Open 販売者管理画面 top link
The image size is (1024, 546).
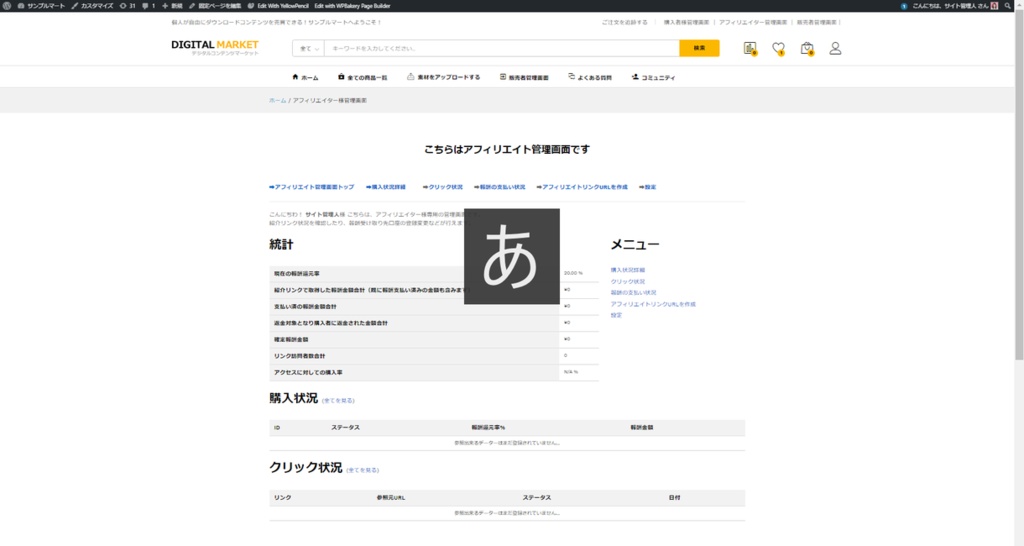point(816,22)
